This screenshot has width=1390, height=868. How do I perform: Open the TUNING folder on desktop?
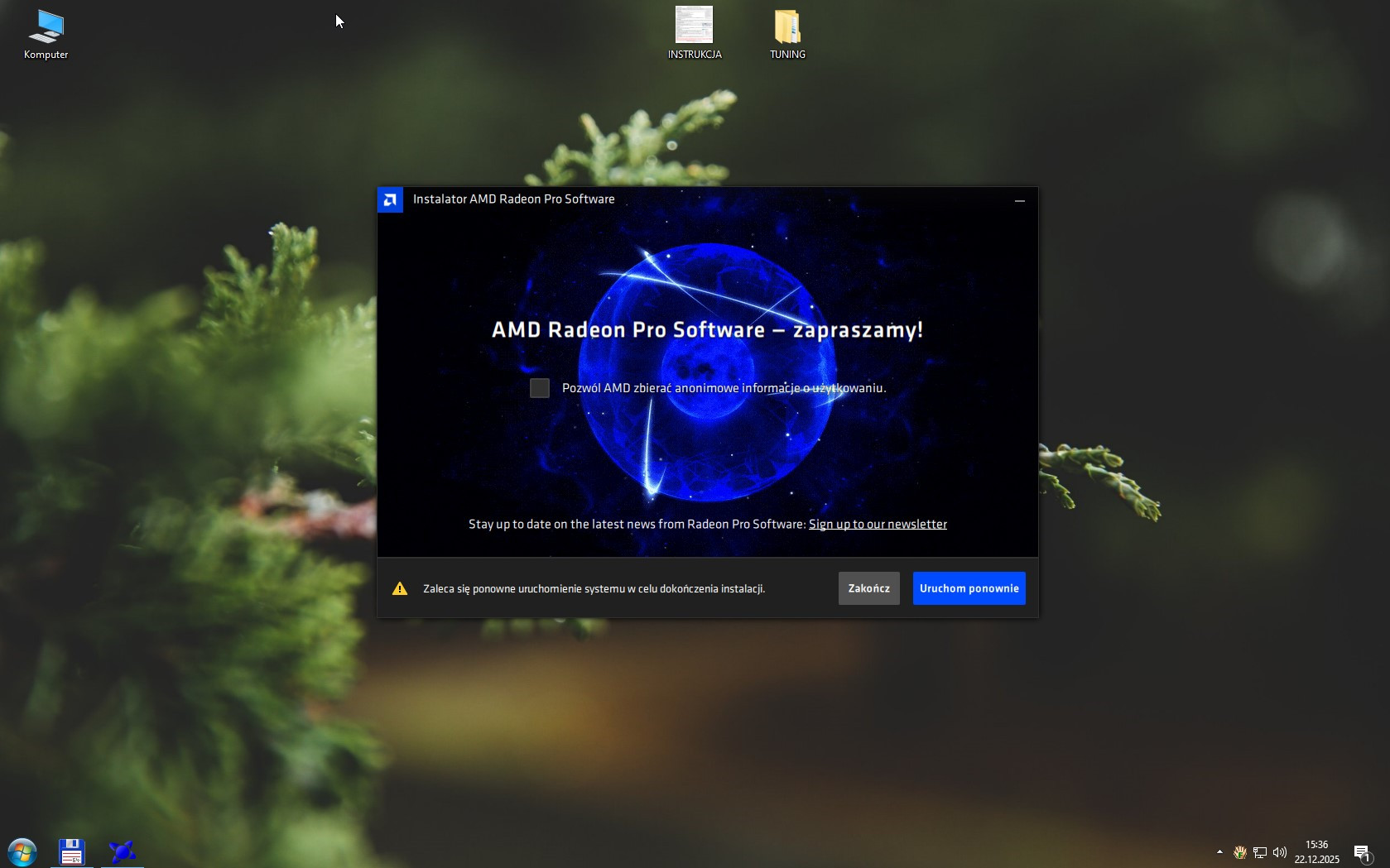pos(787,34)
